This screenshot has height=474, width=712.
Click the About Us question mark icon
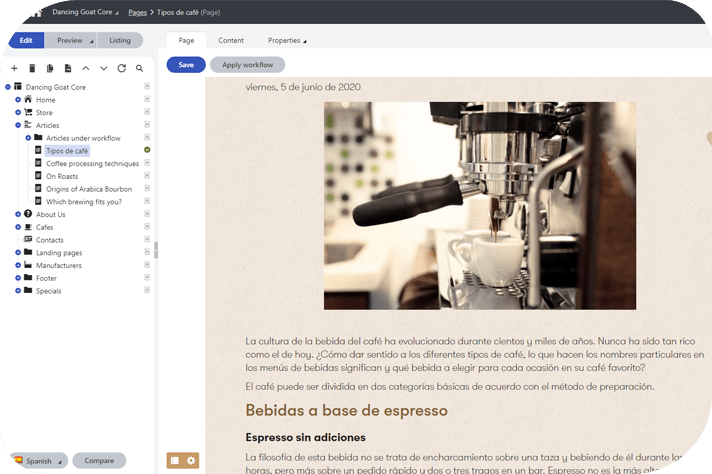(28, 213)
